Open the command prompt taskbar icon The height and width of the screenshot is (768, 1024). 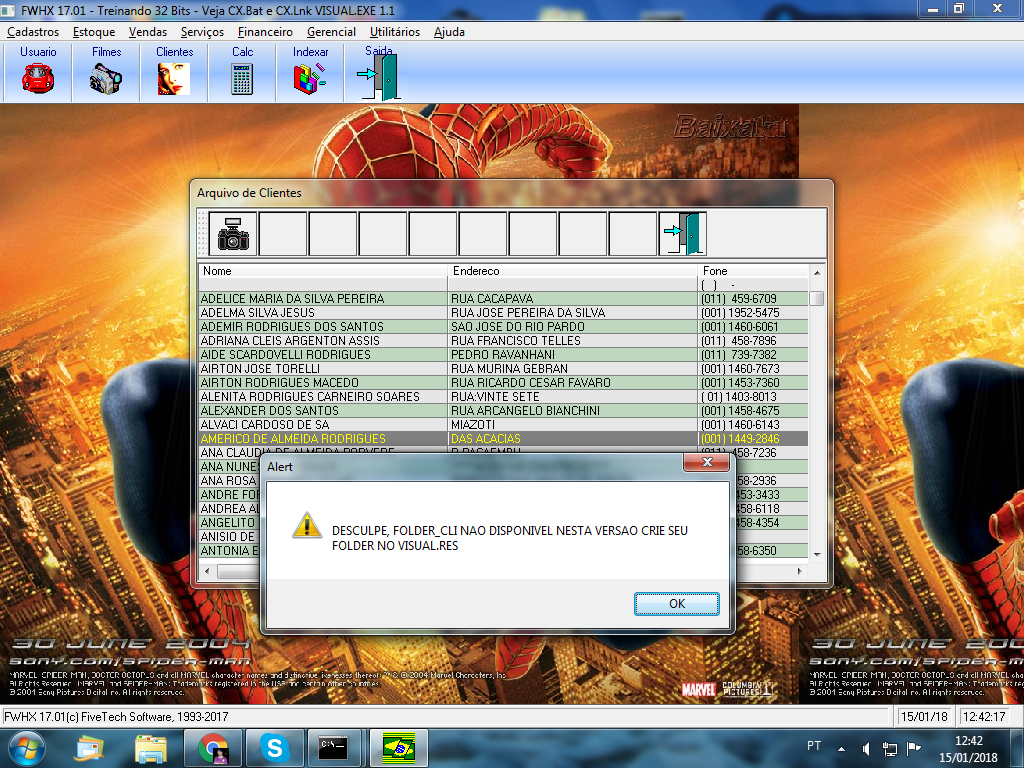click(336, 748)
